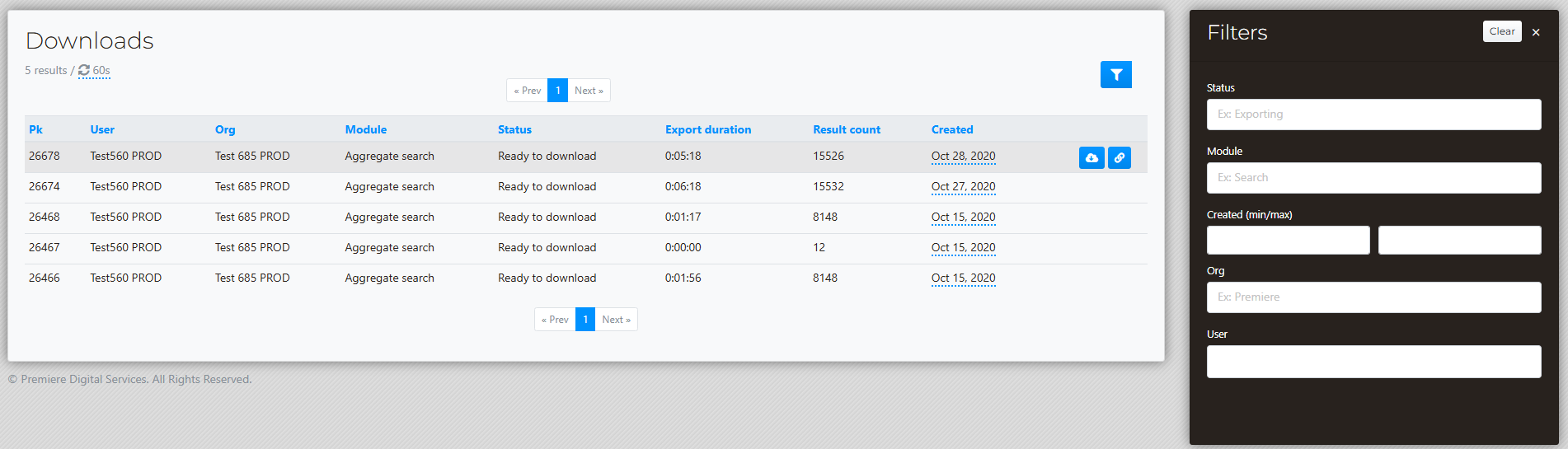Click the User filter field
The width and height of the screenshot is (1568, 449).
tap(1373, 362)
